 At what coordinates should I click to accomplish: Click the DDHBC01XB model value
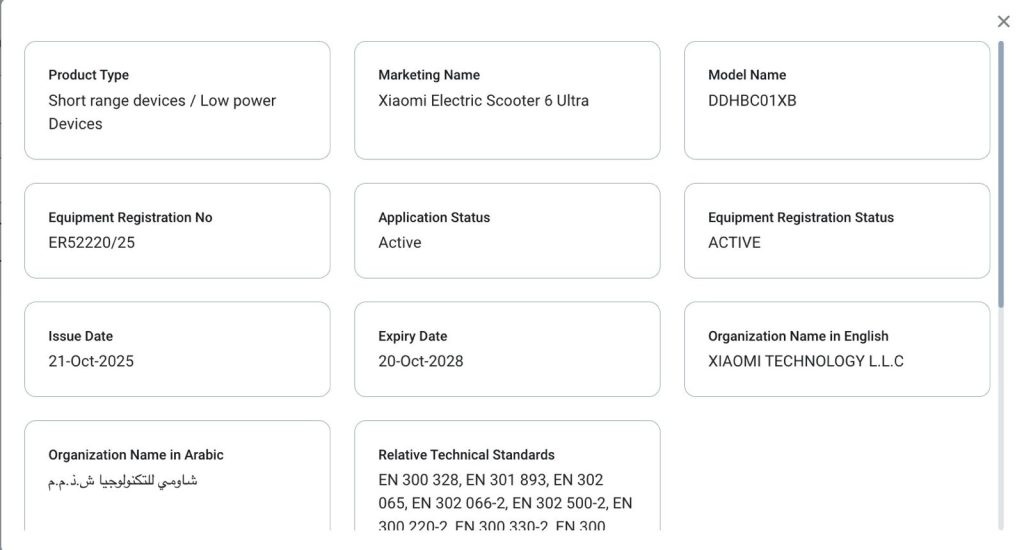coord(752,101)
